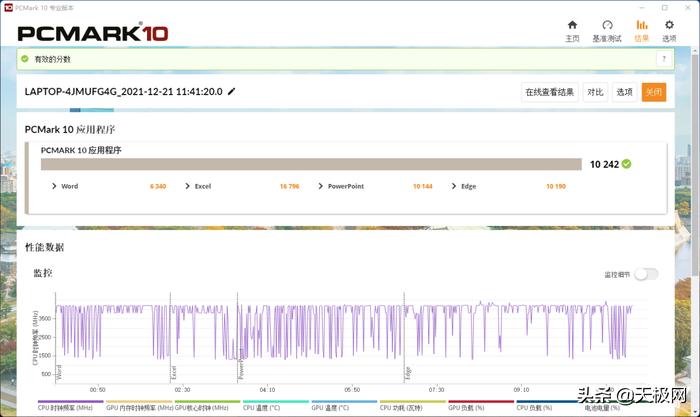The width and height of the screenshot is (700, 417).
Task: Click View result online (在线查看结果) button
Action: click(550, 92)
